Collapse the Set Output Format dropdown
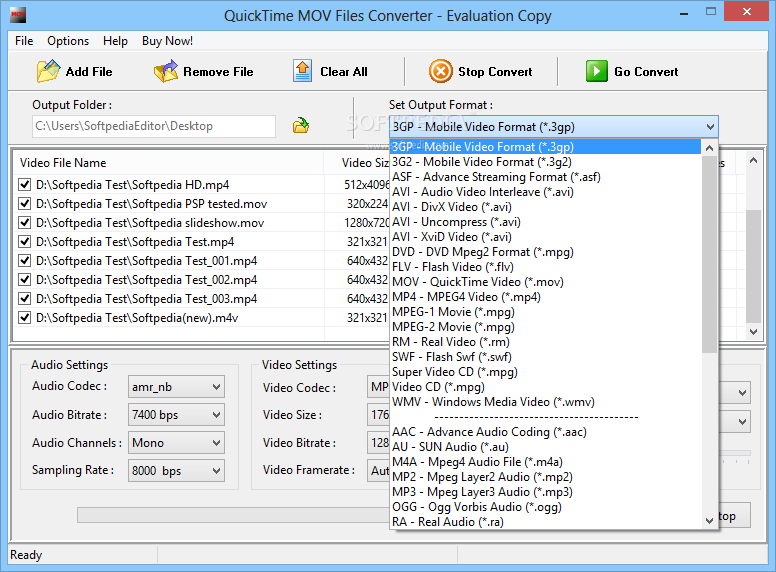 710,127
